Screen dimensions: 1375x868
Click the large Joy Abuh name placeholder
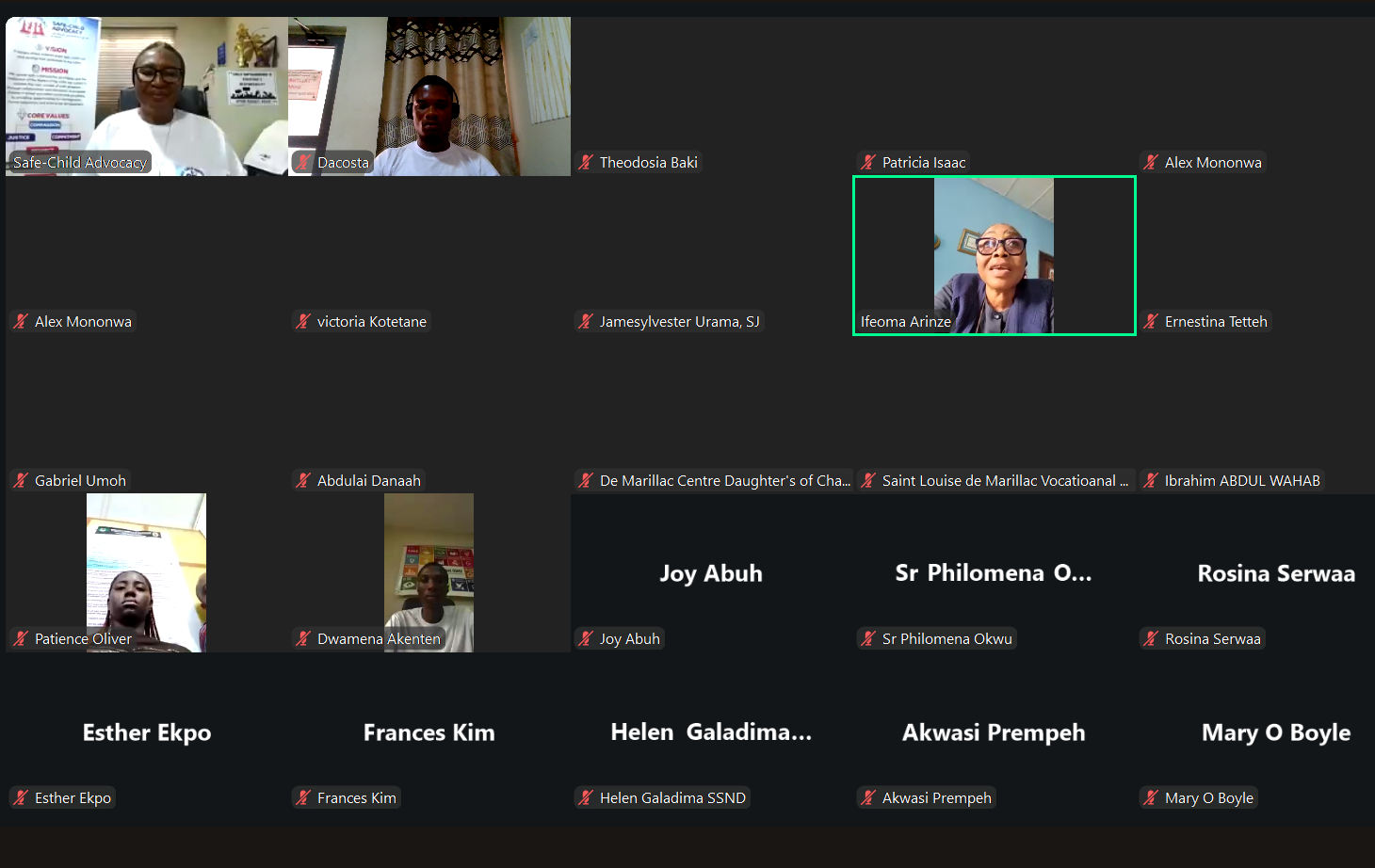point(711,573)
